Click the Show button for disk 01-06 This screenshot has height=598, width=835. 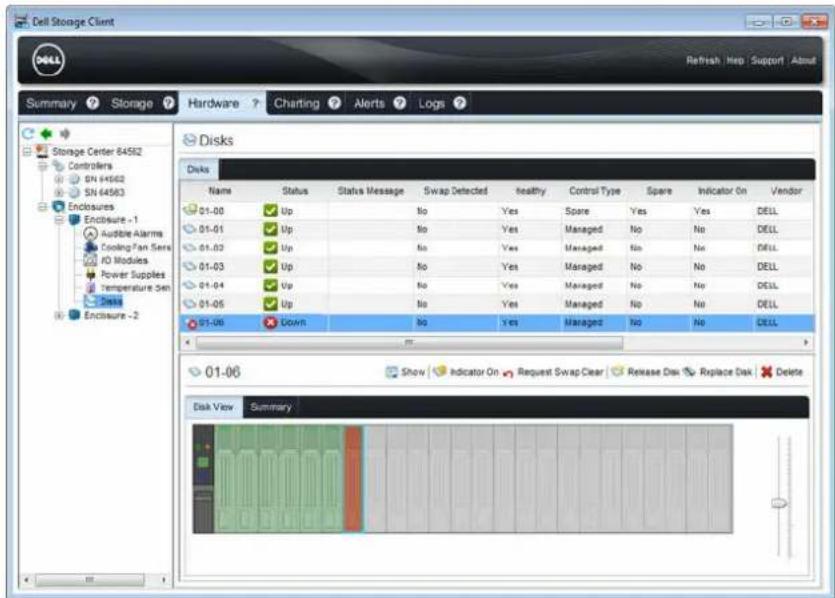pyautogui.click(x=405, y=372)
